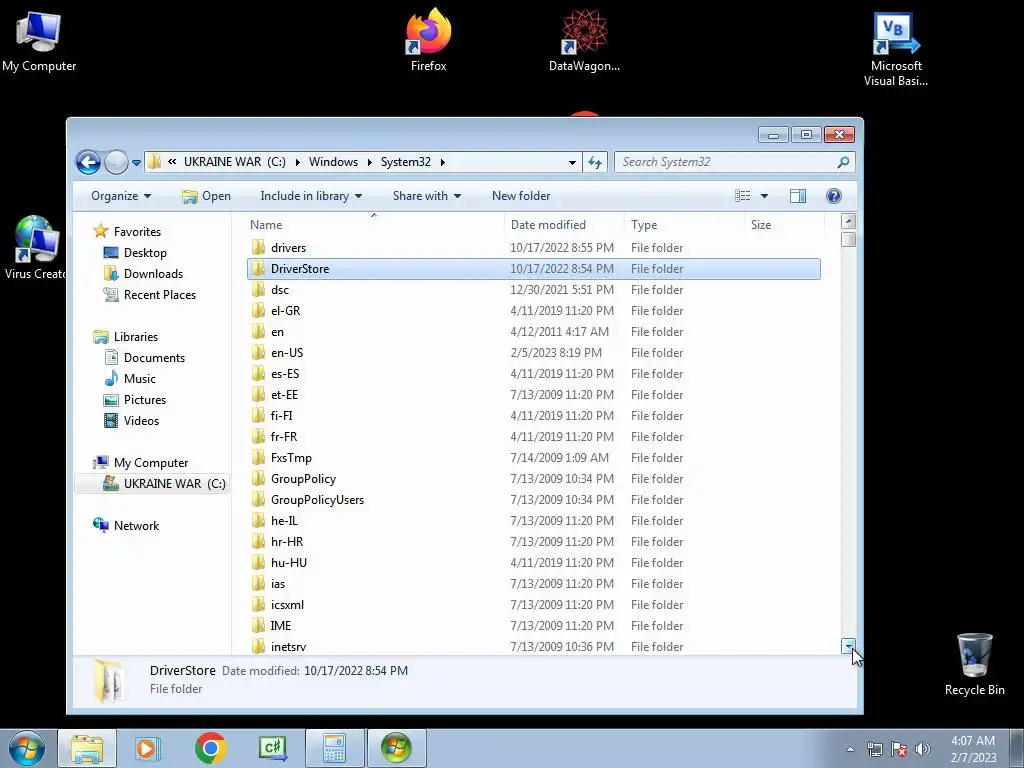The image size is (1024, 768).
Task: Open Downloads in Favorites
Action: pyautogui.click(x=153, y=274)
